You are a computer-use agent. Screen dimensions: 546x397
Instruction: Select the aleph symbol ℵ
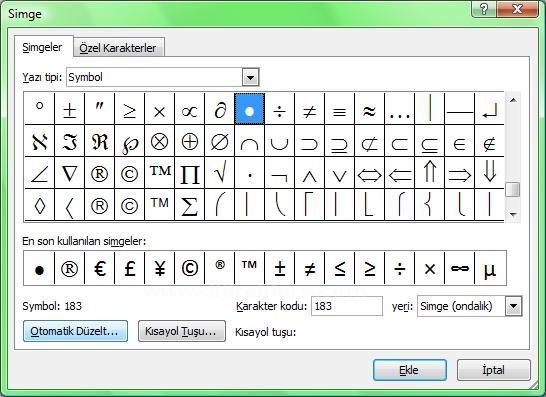pos(40,141)
